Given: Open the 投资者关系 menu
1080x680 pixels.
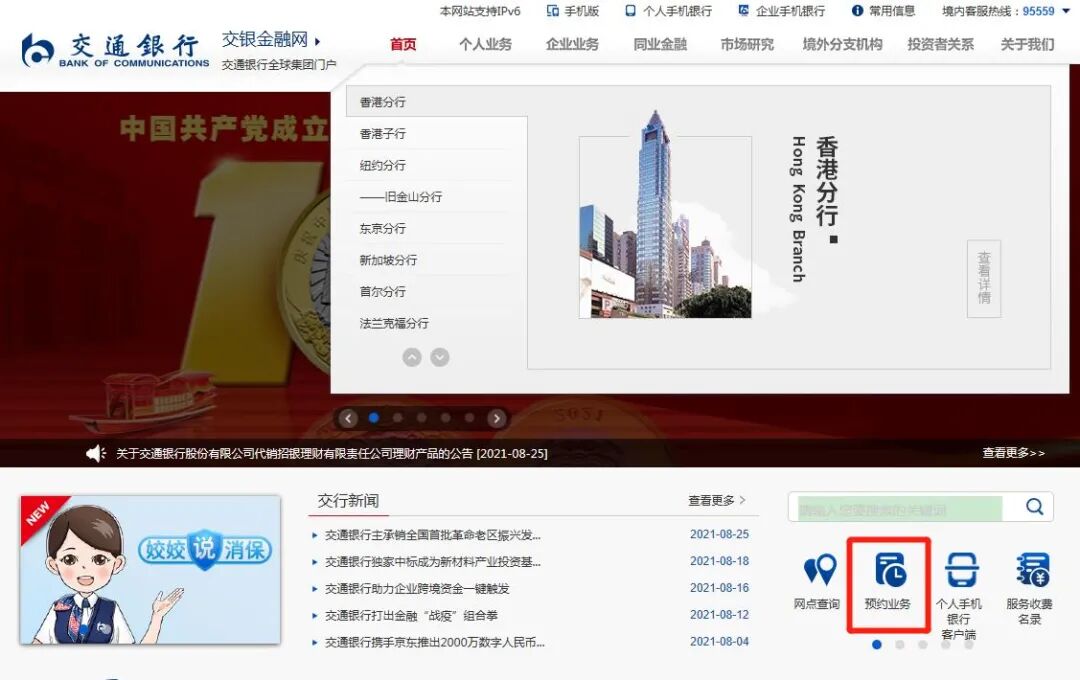Looking at the screenshot, I should tap(941, 45).
